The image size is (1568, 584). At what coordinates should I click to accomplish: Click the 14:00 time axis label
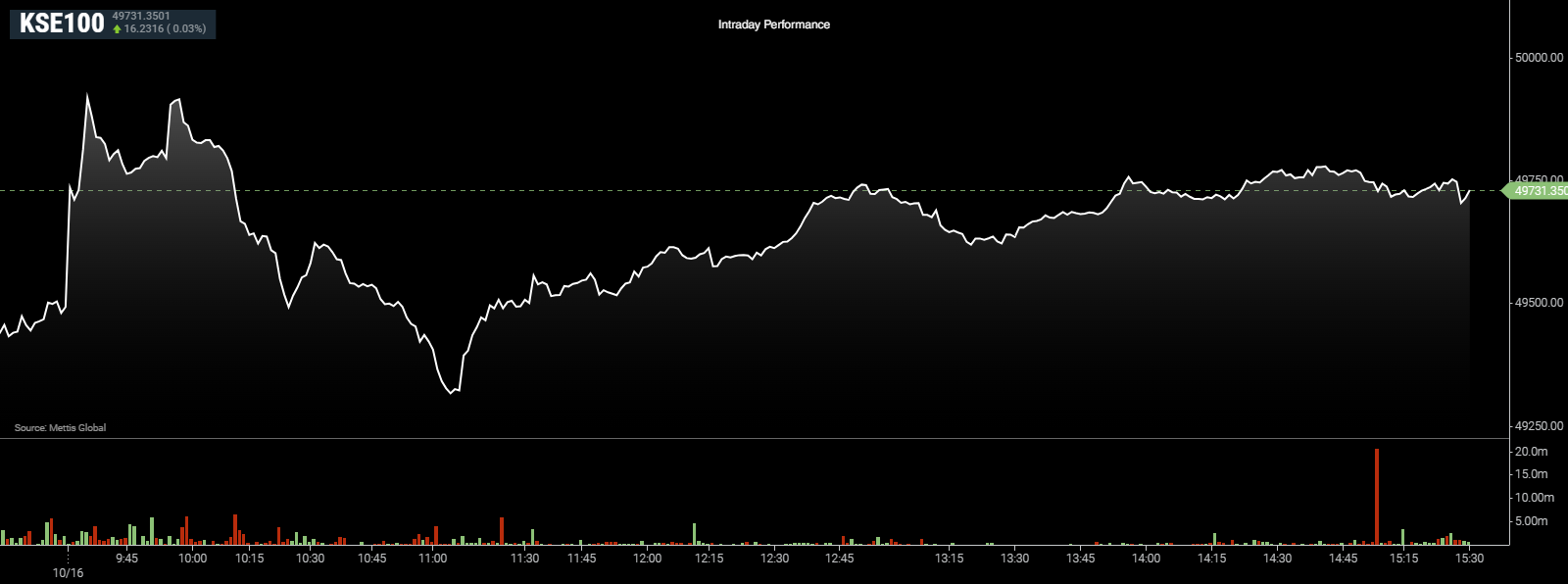tap(1146, 559)
